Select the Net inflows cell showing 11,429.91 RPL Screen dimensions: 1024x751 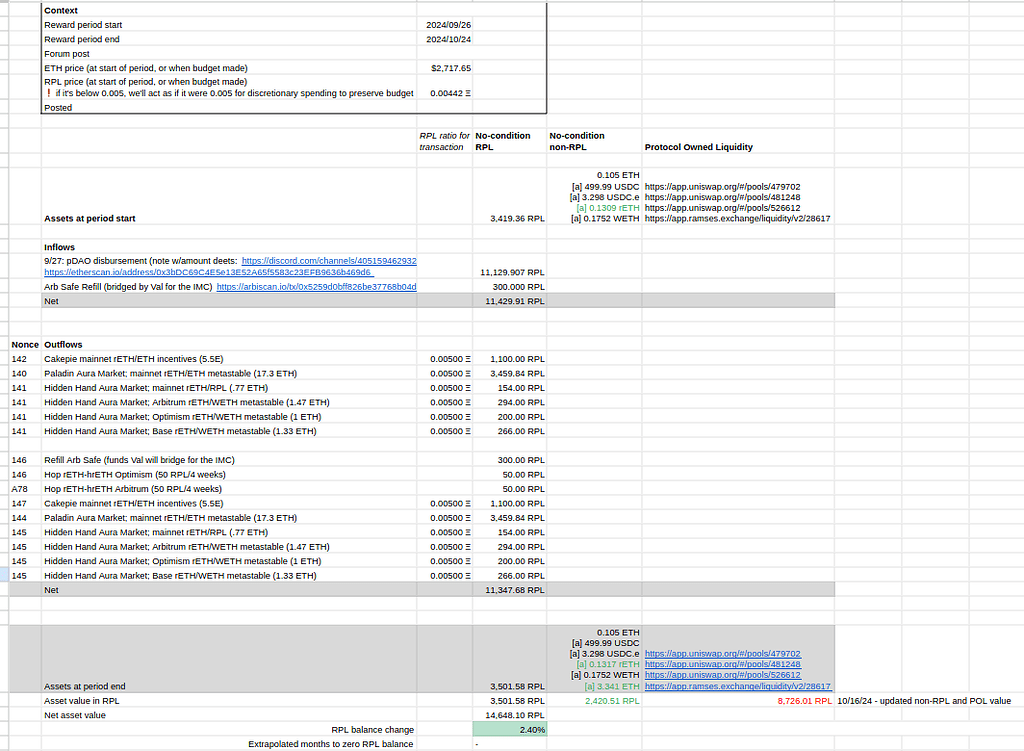pos(510,300)
